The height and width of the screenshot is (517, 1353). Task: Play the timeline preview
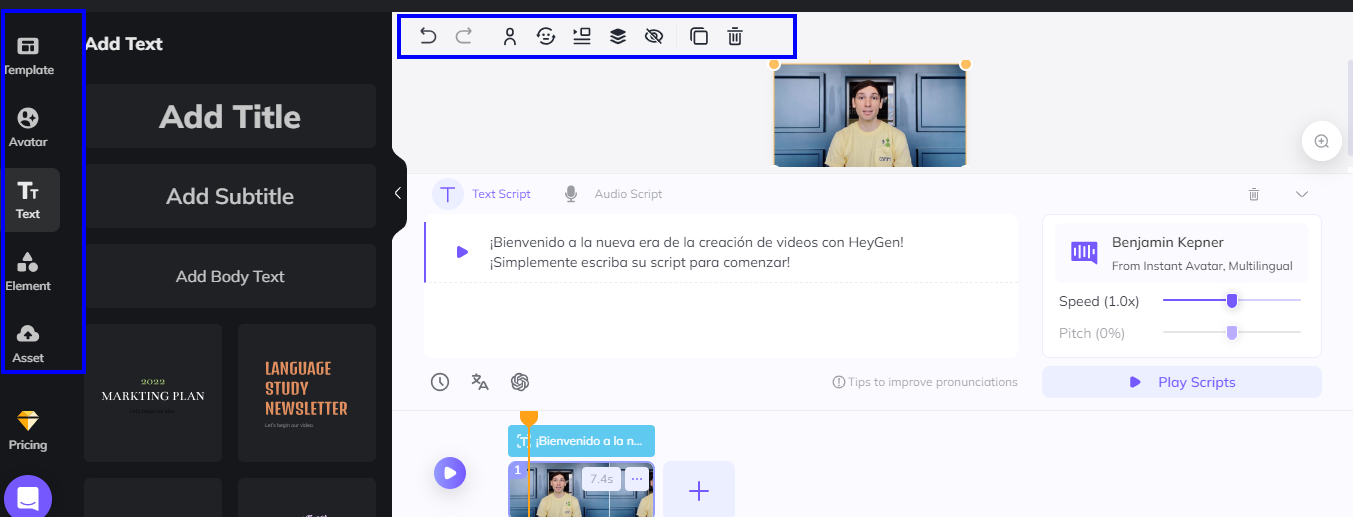pyautogui.click(x=450, y=473)
